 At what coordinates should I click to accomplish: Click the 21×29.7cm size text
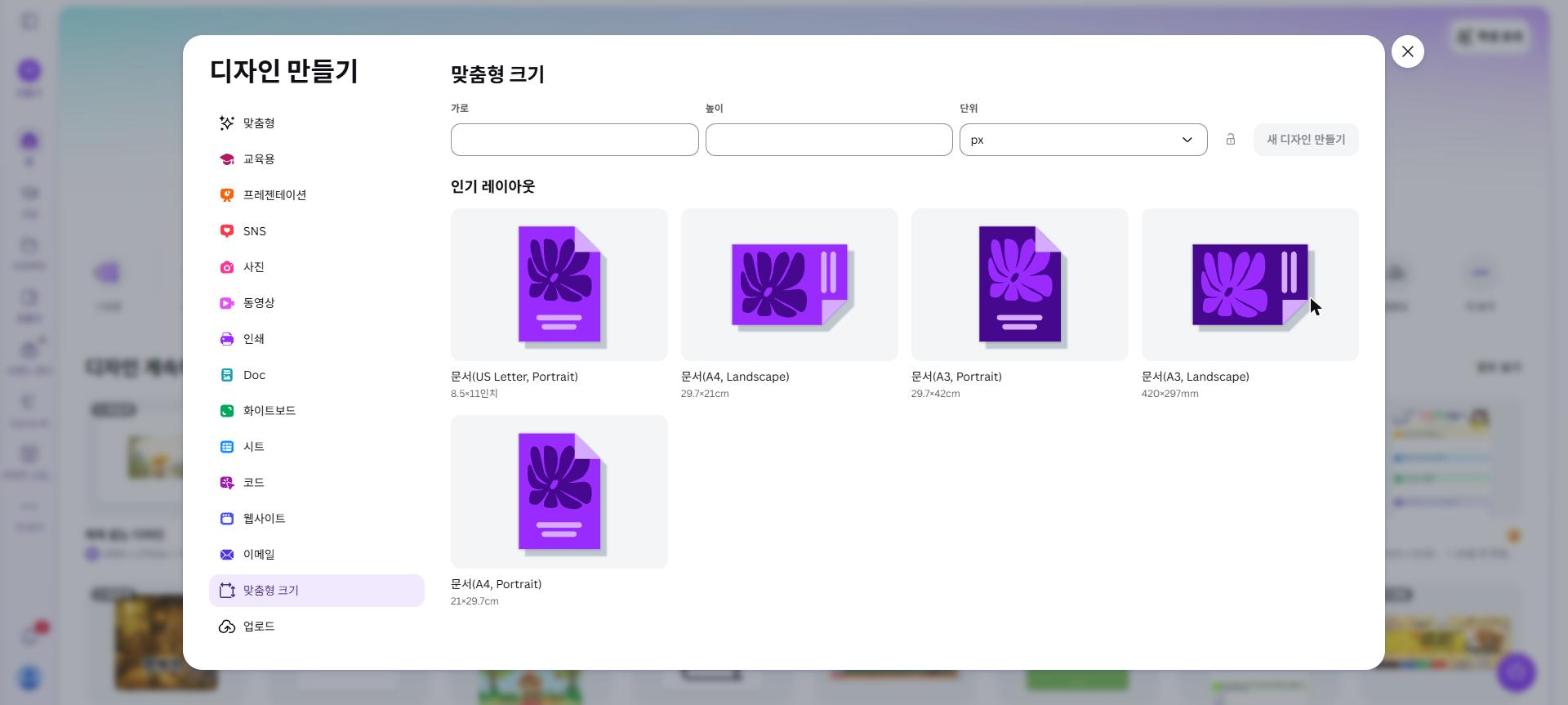pyautogui.click(x=474, y=601)
